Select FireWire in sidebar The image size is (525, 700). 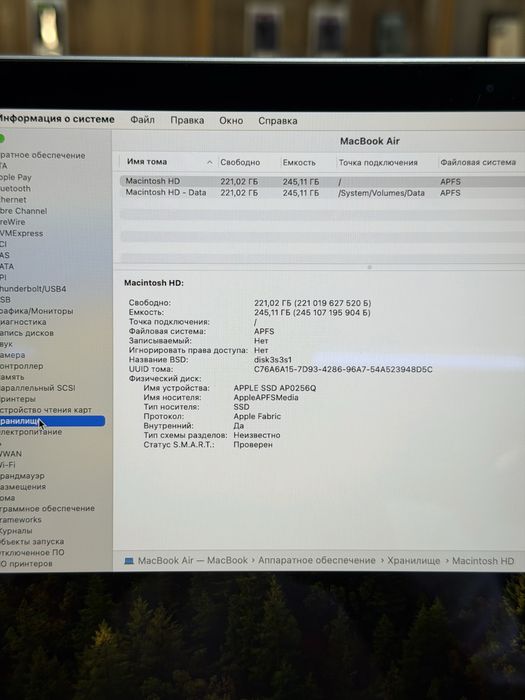[12, 222]
